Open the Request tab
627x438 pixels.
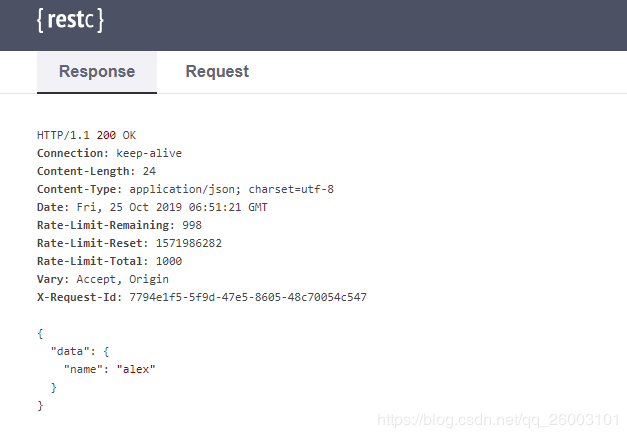point(217,72)
